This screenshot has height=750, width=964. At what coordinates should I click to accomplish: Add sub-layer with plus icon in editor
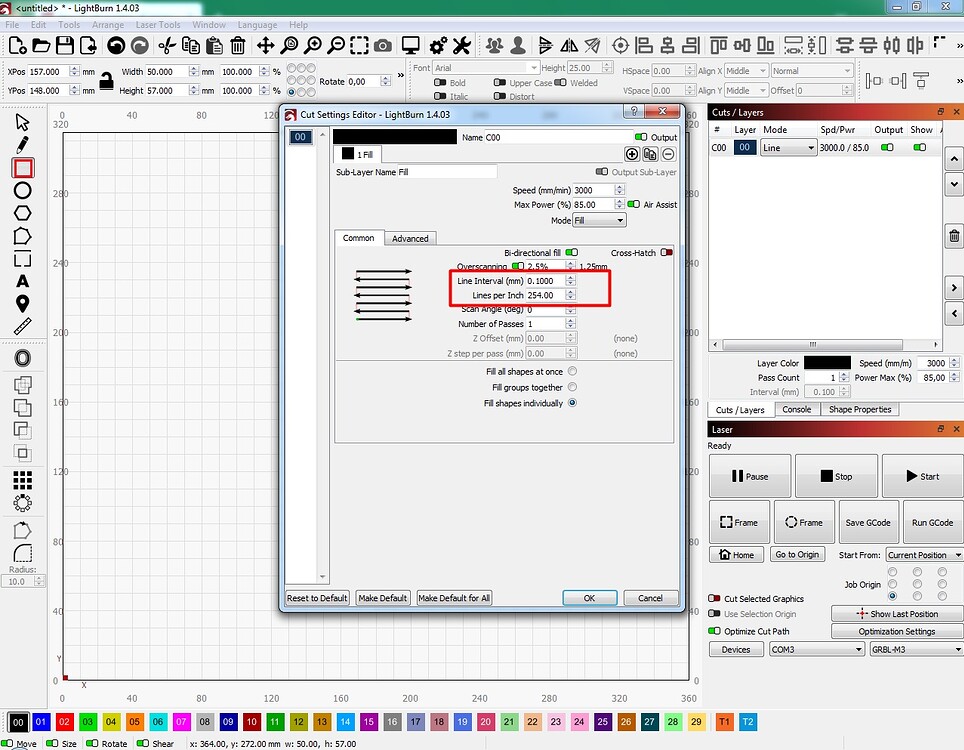click(x=632, y=154)
